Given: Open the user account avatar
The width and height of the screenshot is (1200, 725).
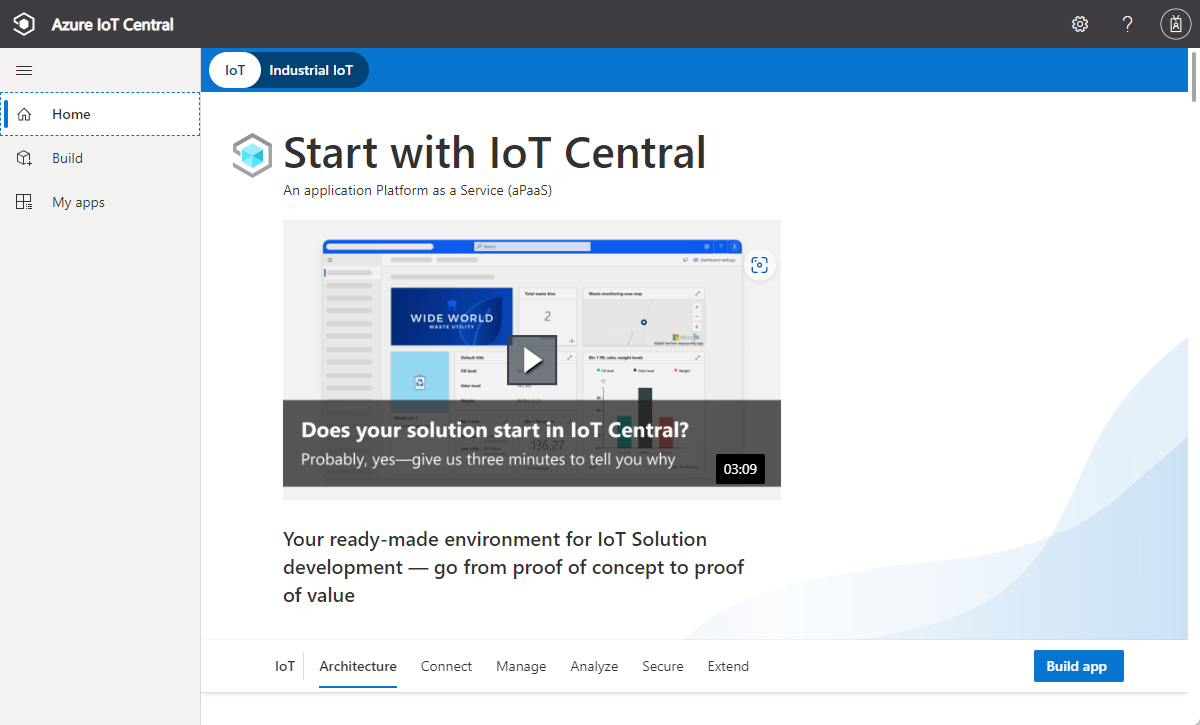Looking at the screenshot, I should 1176,24.
